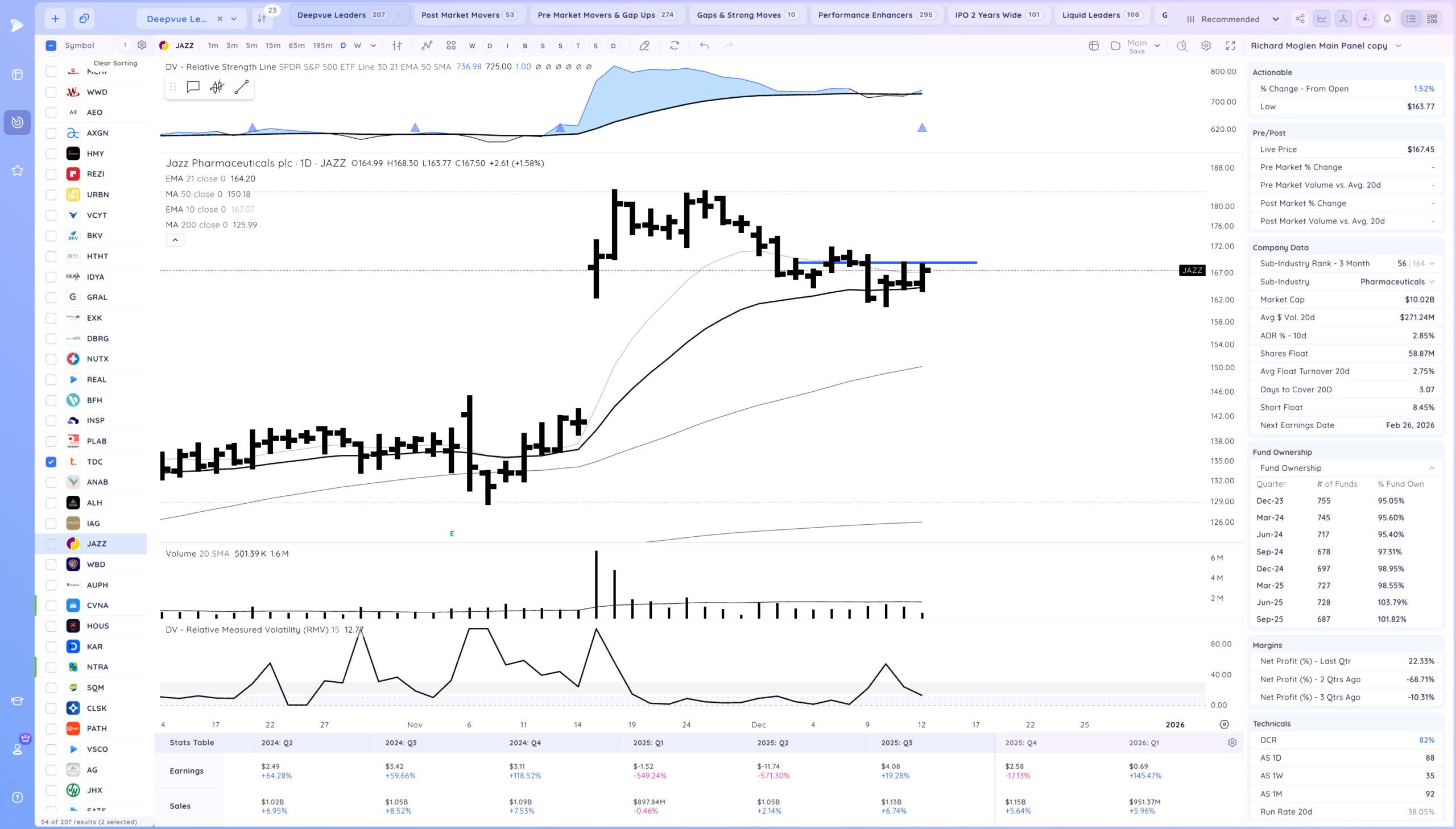Uncheck the TDC symbol checkbox
Image resolution: width=1456 pixels, height=829 pixels.
[51, 462]
